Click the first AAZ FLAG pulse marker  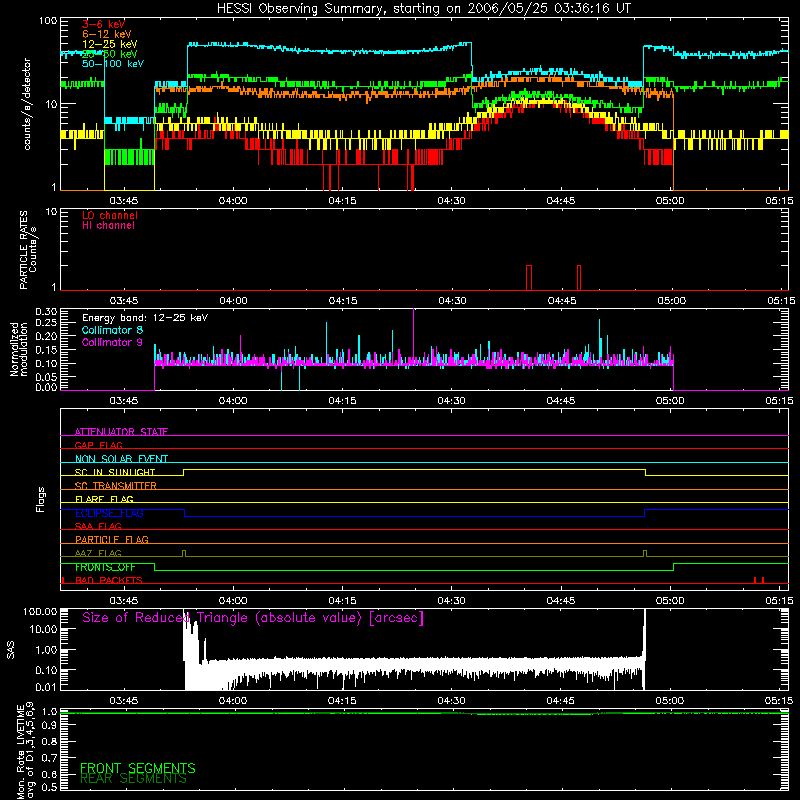tap(184, 553)
